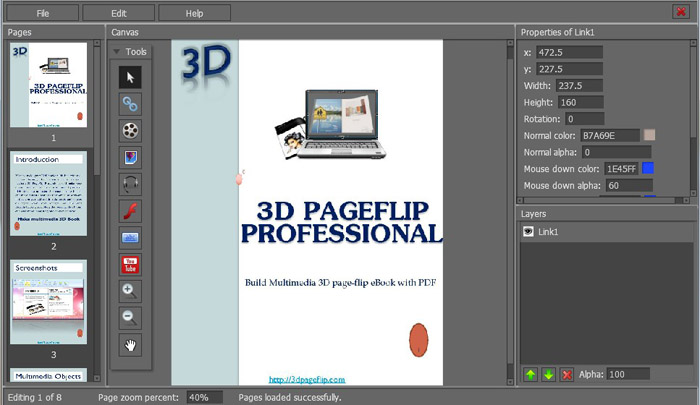This screenshot has height=405, width=700.
Task: Move layer up with green up arrow
Action: pos(531,374)
